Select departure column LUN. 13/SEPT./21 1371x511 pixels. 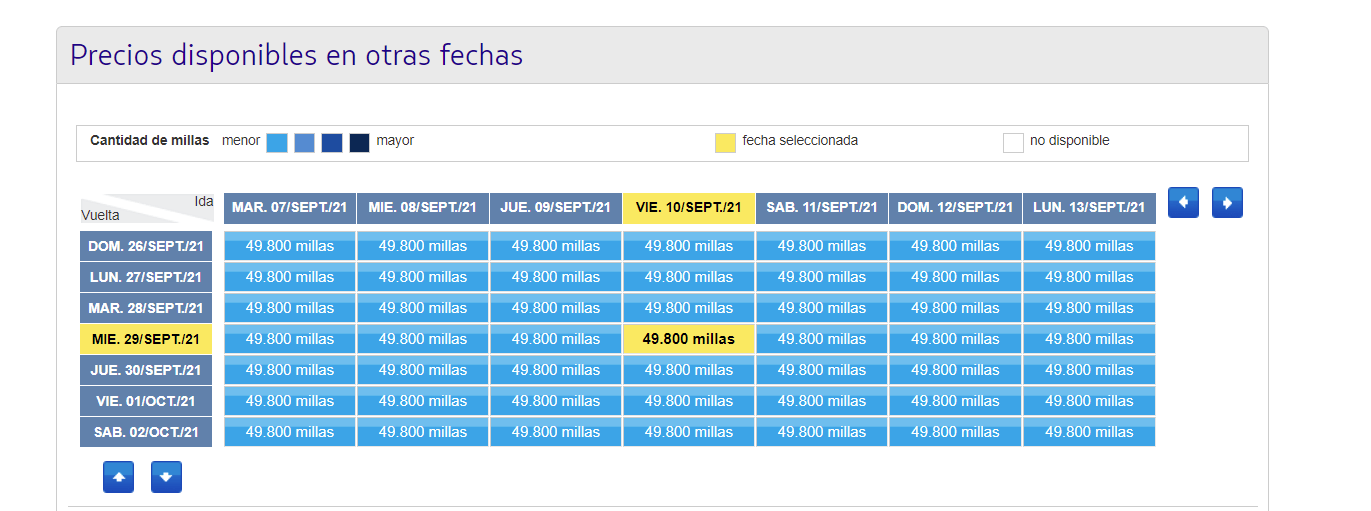(x=1089, y=208)
